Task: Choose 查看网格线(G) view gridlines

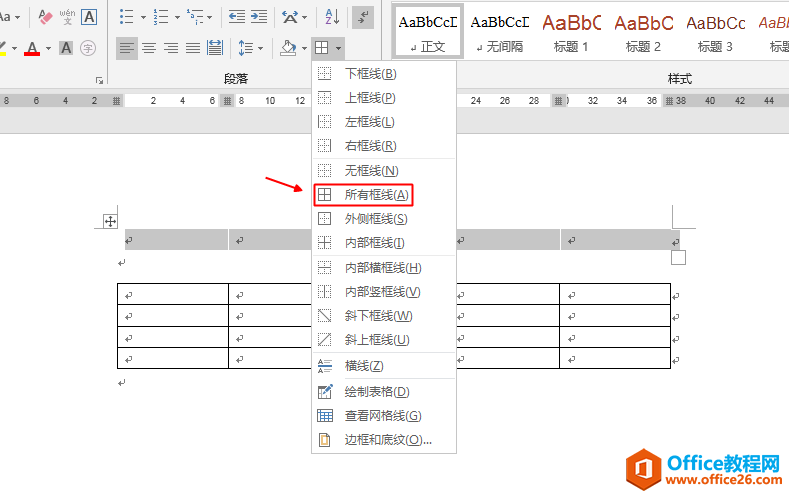Action: pos(384,416)
